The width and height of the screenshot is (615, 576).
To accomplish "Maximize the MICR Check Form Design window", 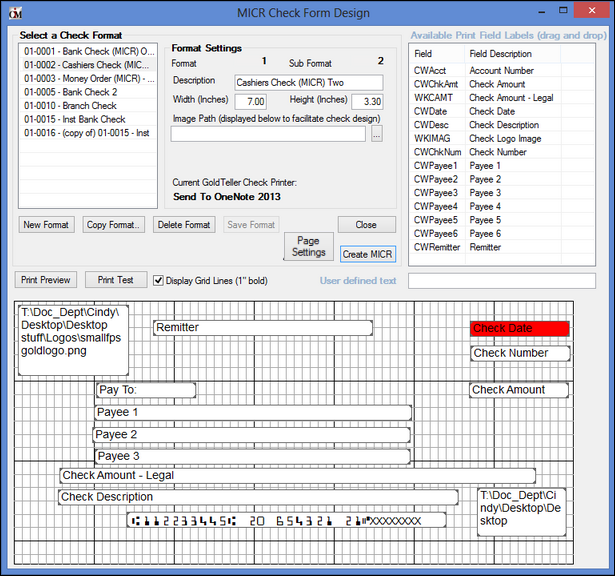I will (563, 11).
